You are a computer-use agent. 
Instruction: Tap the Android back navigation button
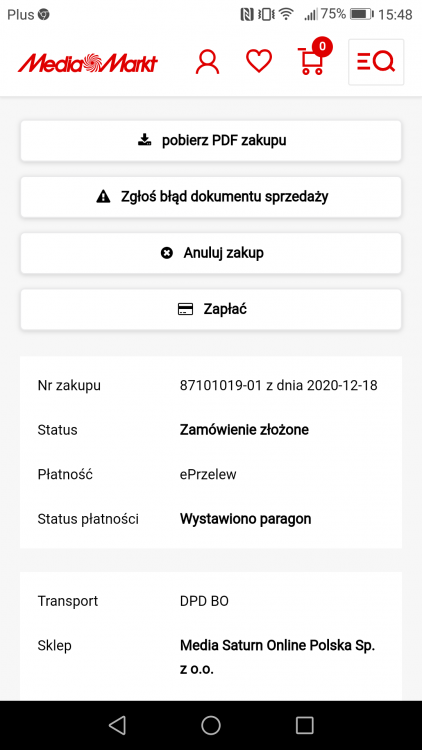point(117,725)
